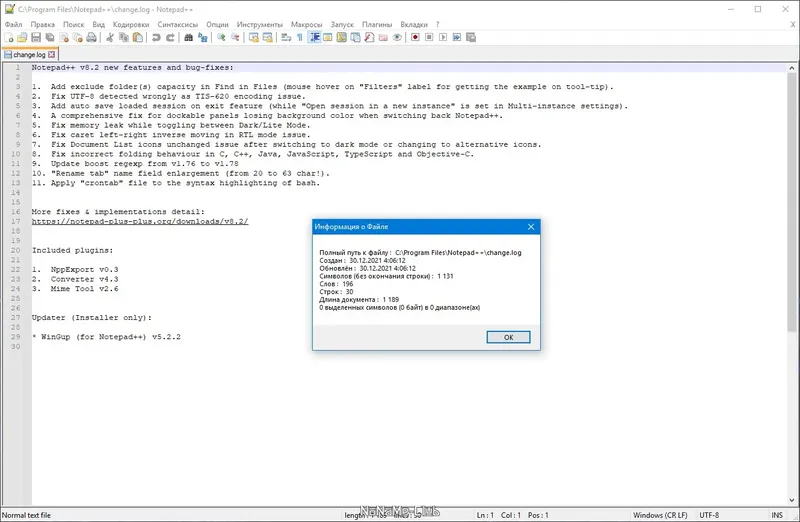
Task: Open the Replace tool icon
Action: click(x=203, y=37)
